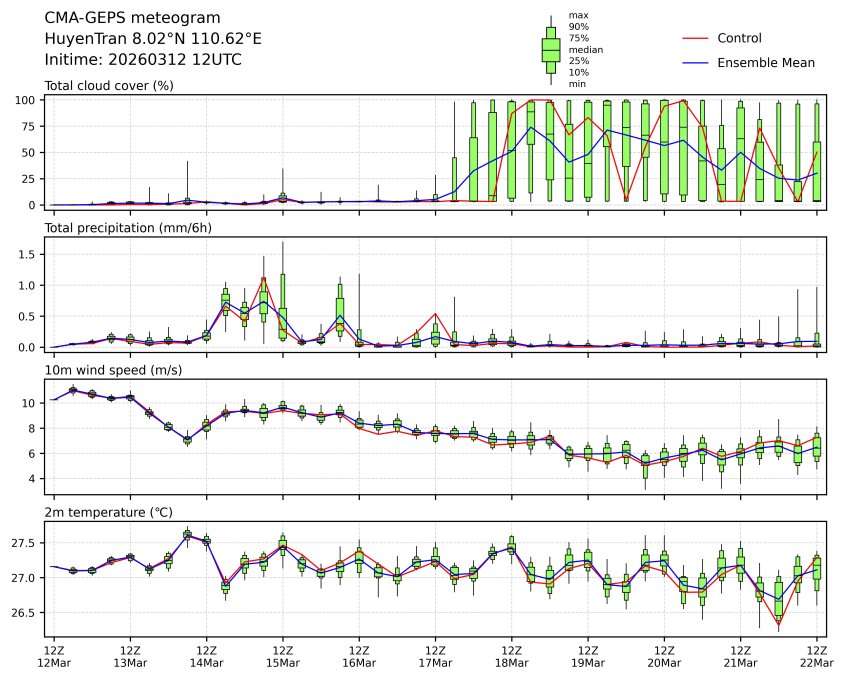845x680 pixels.
Task: Click the 27.5 tick on temperature axis
Action: 24,543
